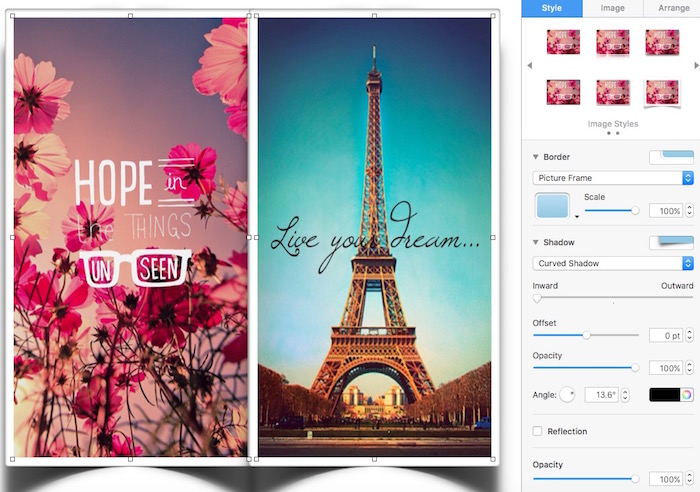Choose the top-middle image style thumbnail
The width and height of the screenshot is (700, 492).
coord(612,41)
